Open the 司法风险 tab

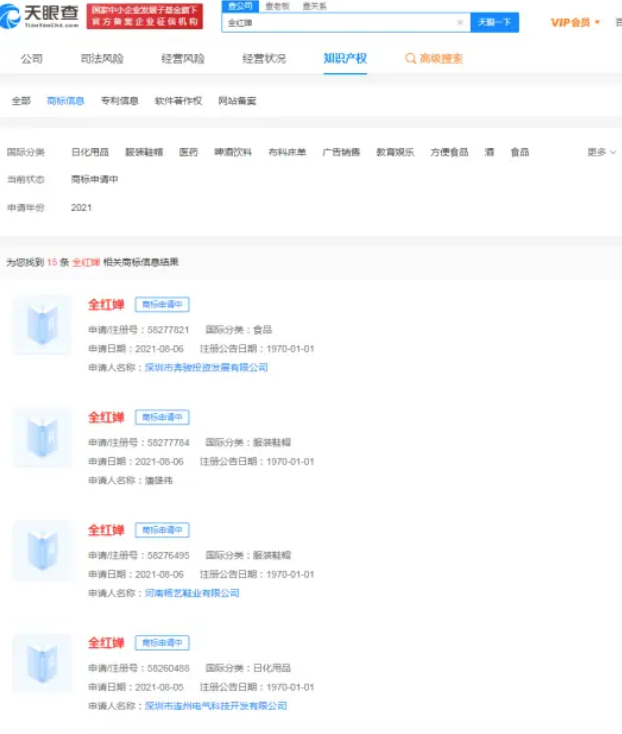(102, 59)
